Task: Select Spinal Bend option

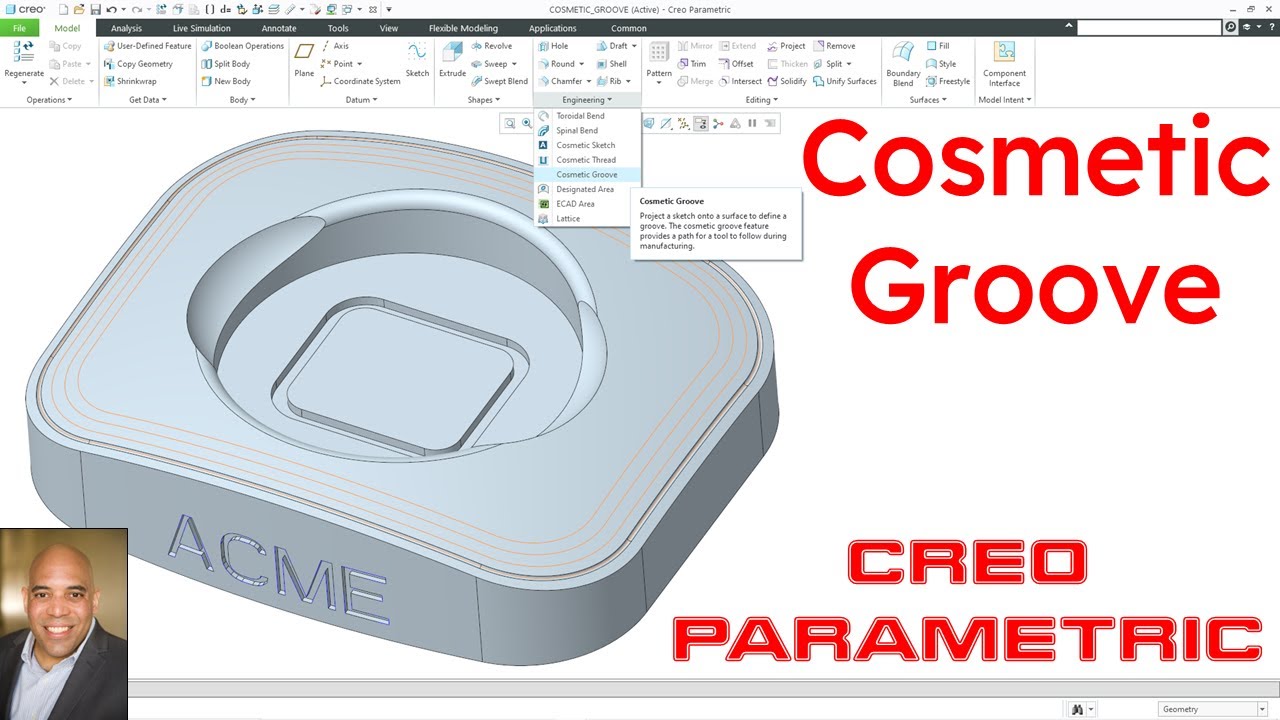Action: point(587,131)
